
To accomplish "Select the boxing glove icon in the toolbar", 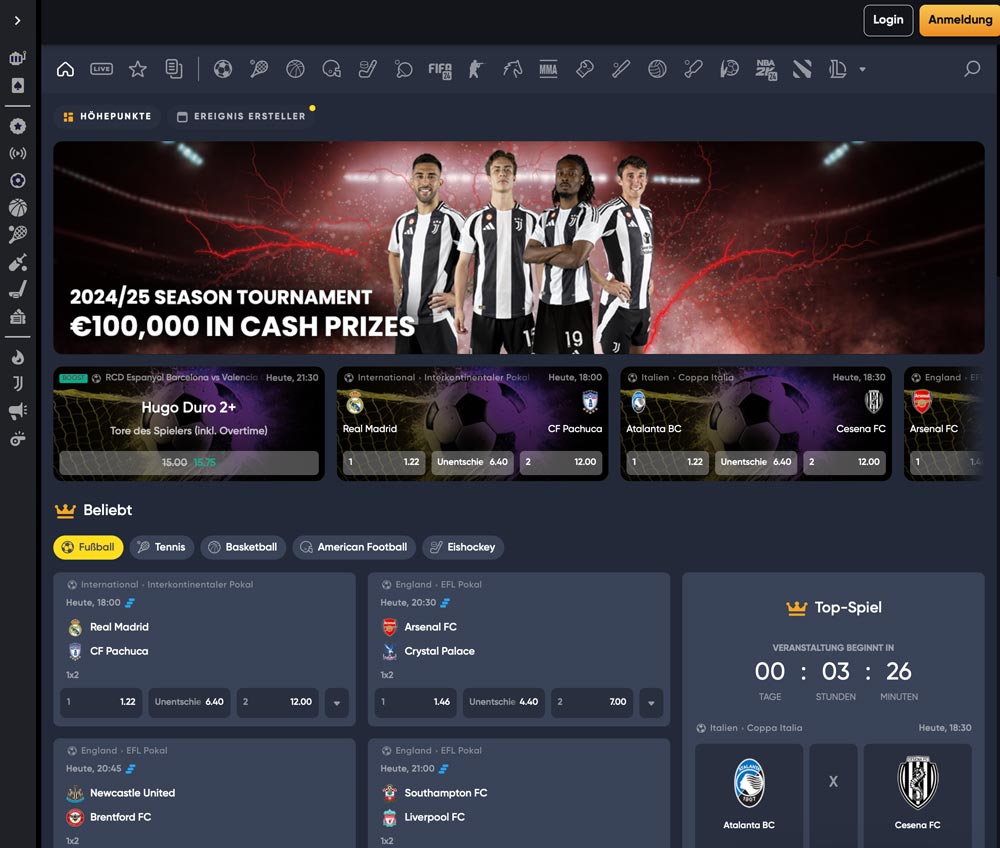I will (584, 69).
